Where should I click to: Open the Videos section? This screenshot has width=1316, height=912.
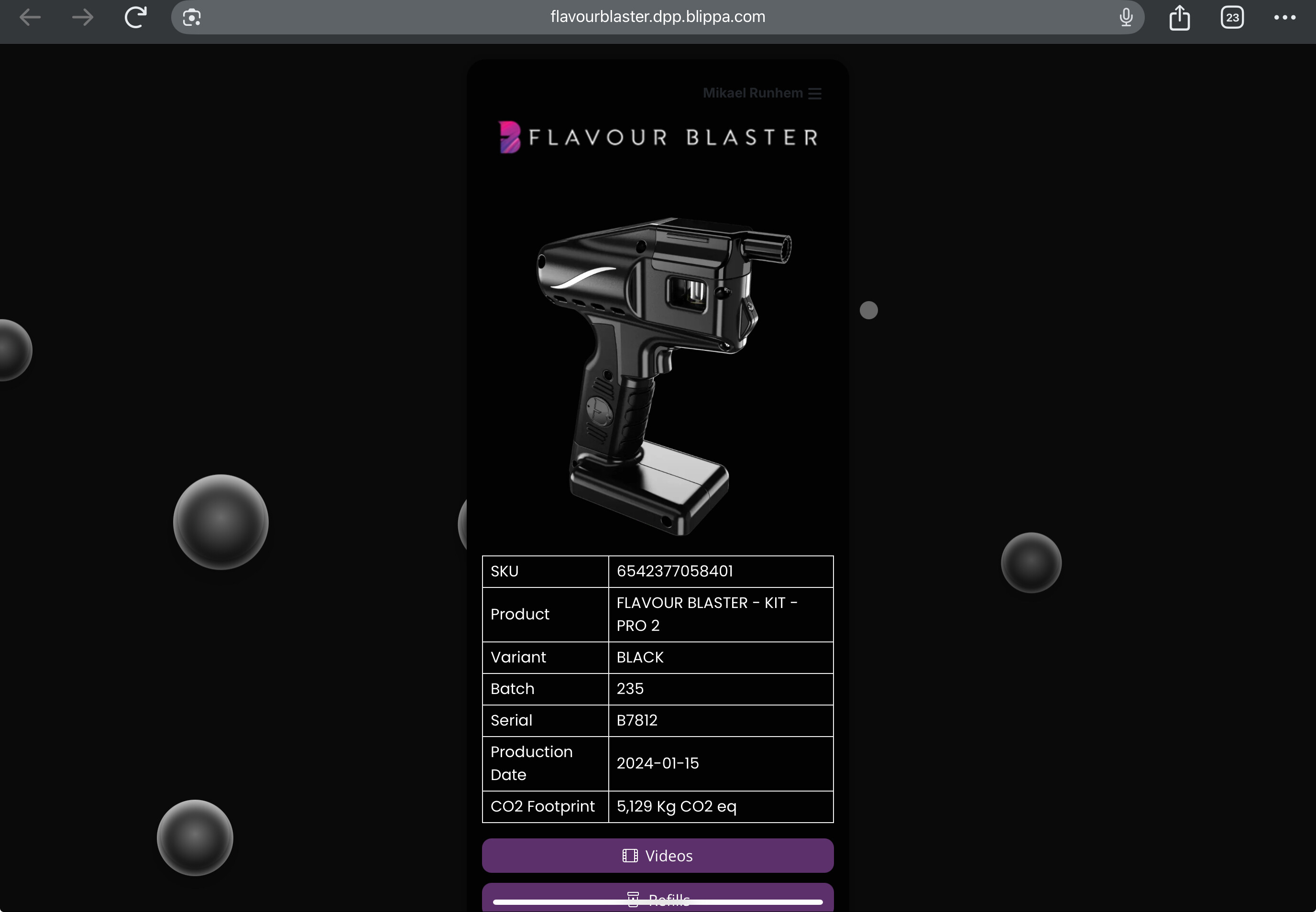click(x=669, y=856)
